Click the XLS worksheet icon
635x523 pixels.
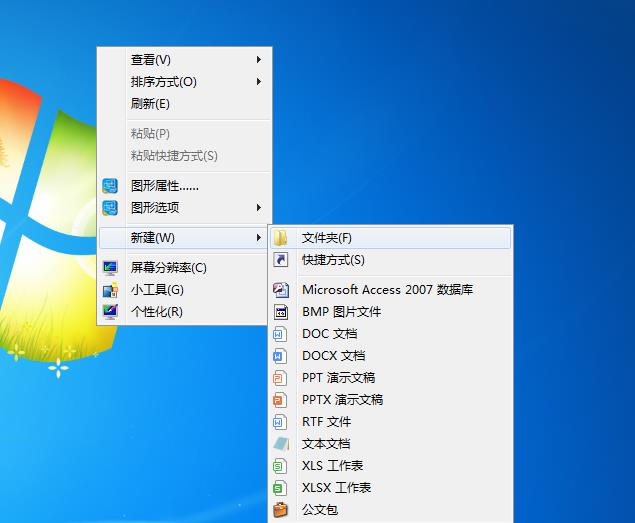pyautogui.click(x=280, y=466)
